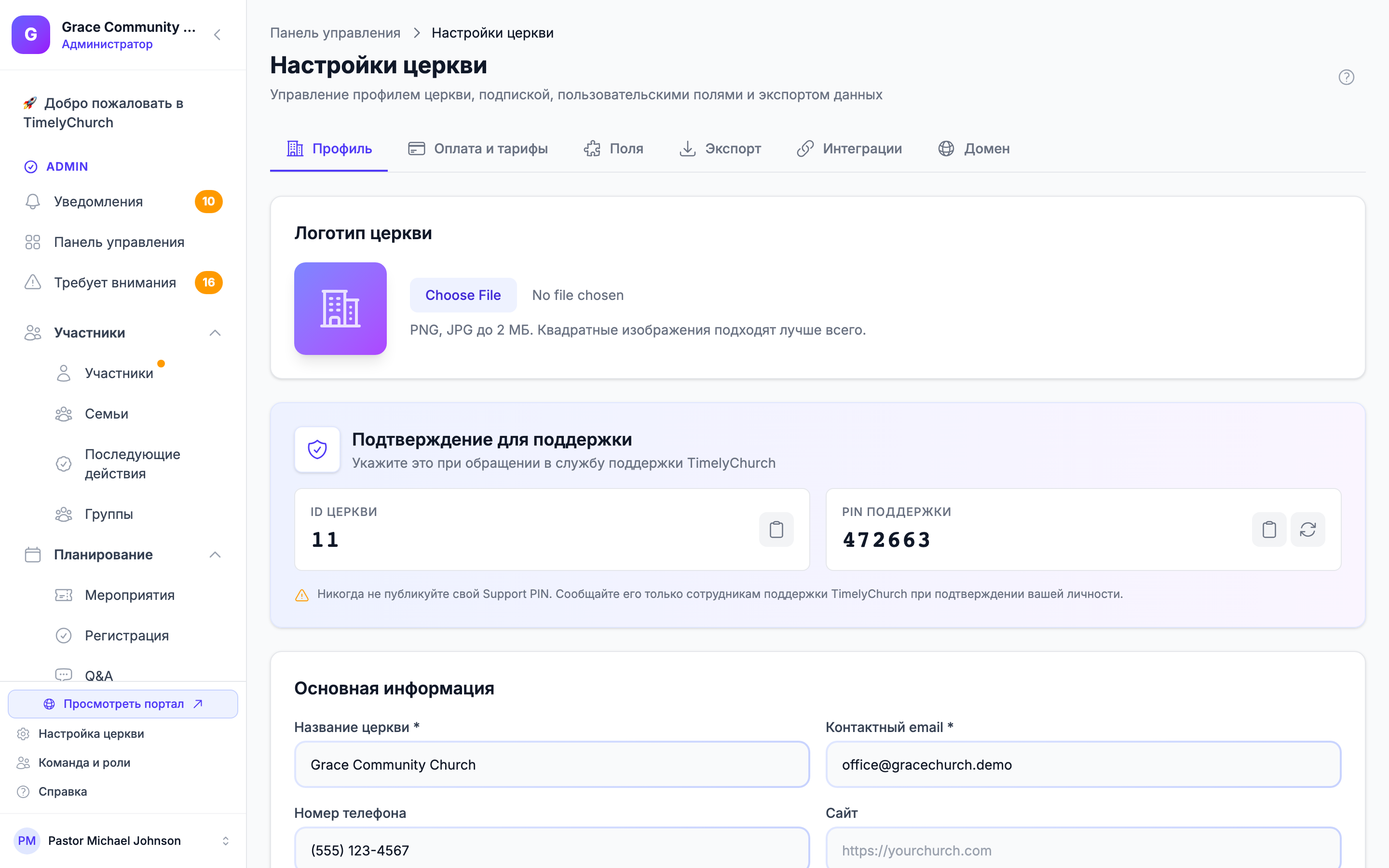Click the Church ID value 11
The image size is (1389, 868).
(x=326, y=540)
